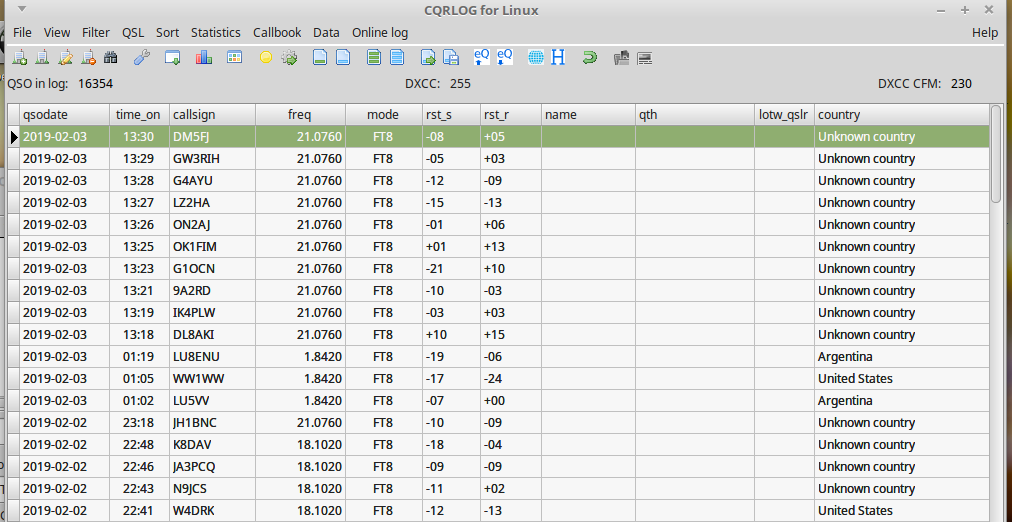Click the gear with green arrow icon
The image size is (1012, 522).
click(289, 58)
